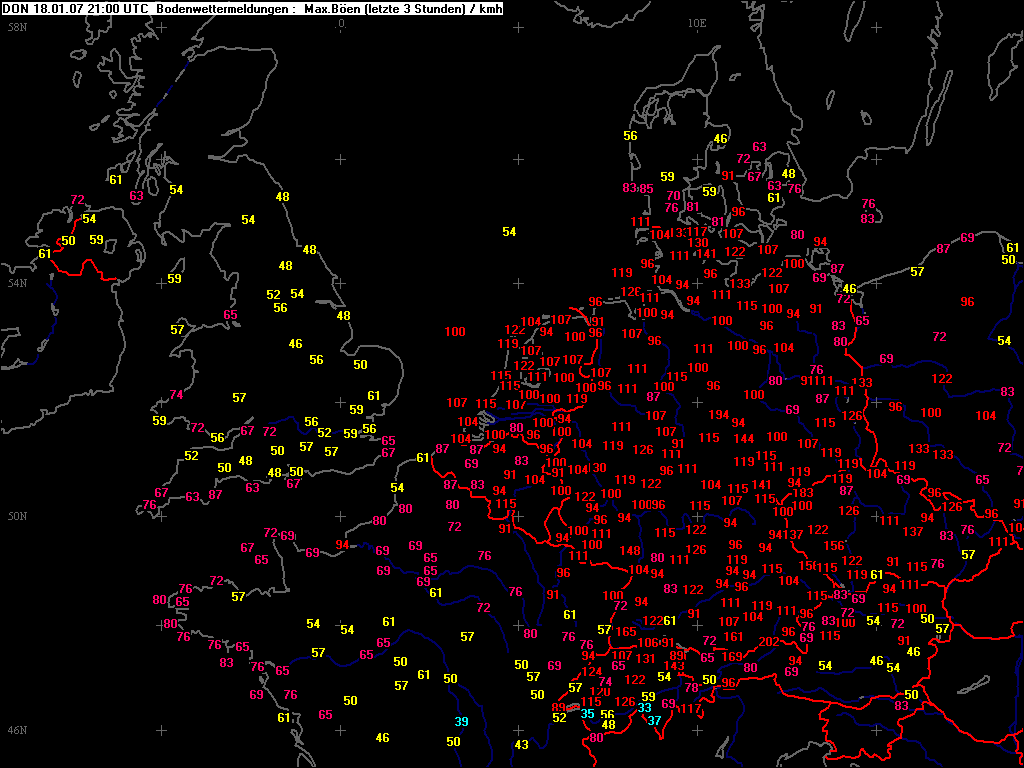The width and height of the screenshot is (1024, 768).
Task: Select the 144 gust reading
Action: [744, 438]
